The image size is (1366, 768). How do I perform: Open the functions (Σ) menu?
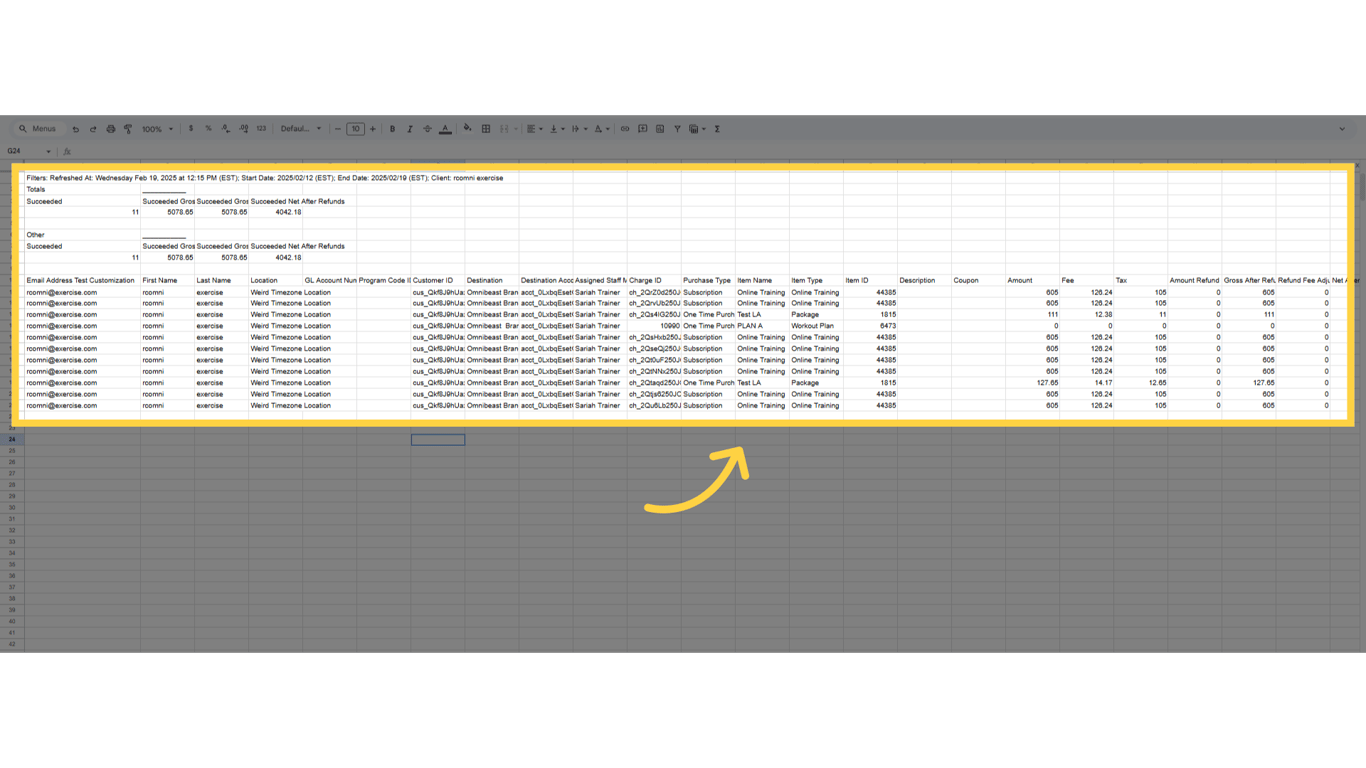[717, 128]
